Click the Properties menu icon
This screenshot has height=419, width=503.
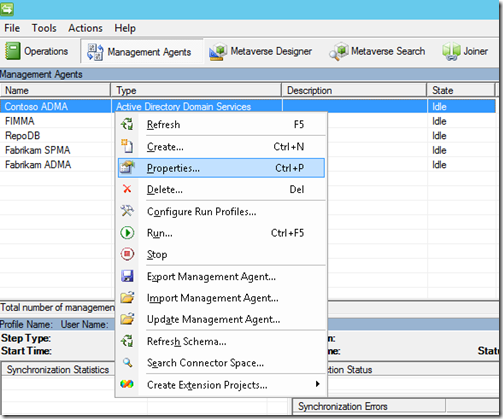coord(127,168)
